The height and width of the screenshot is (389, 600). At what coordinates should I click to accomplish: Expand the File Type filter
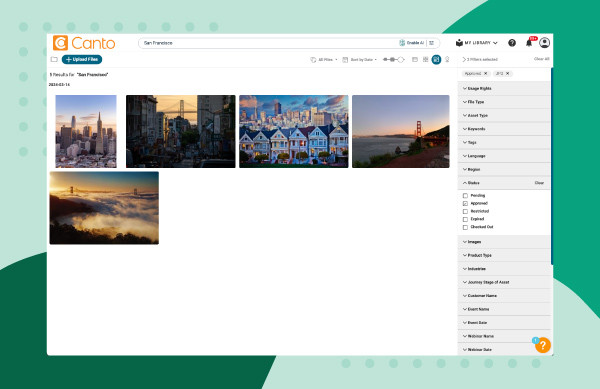pos(504,102)
